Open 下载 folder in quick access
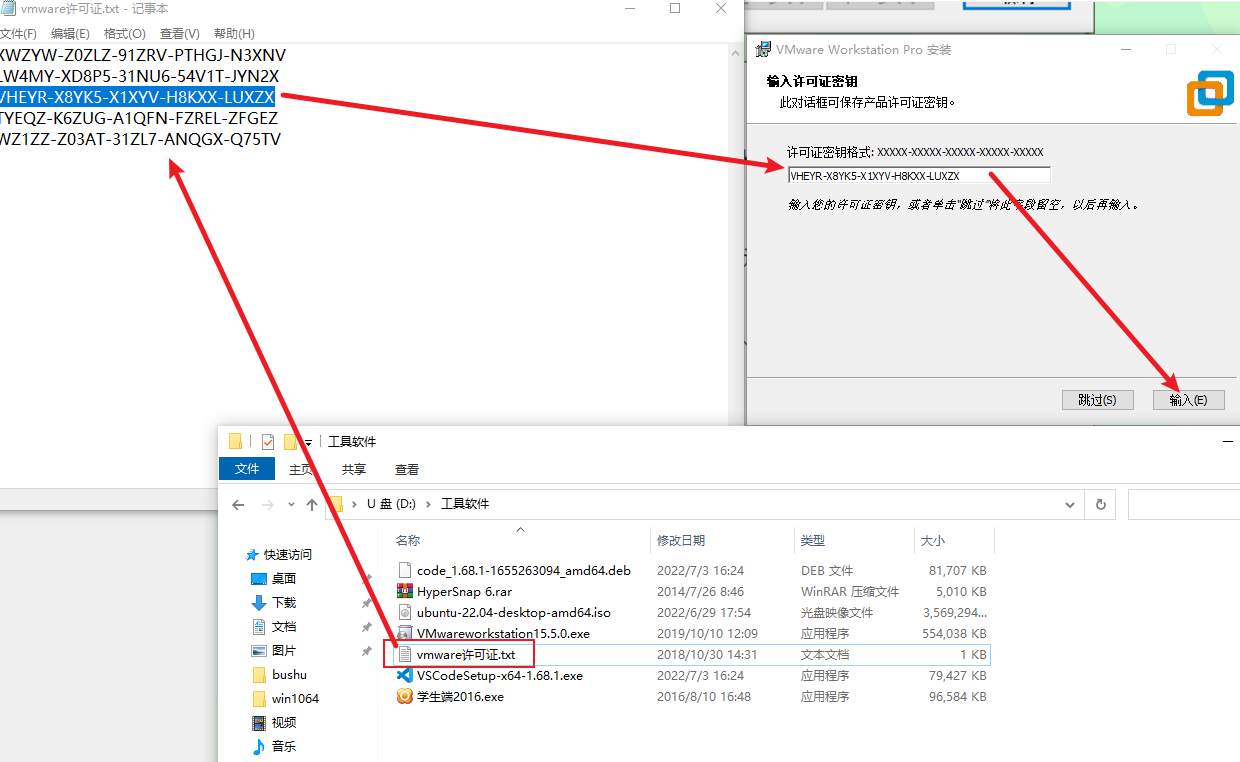This screenshot has height=762, width=1240. (x=284, y=603)
